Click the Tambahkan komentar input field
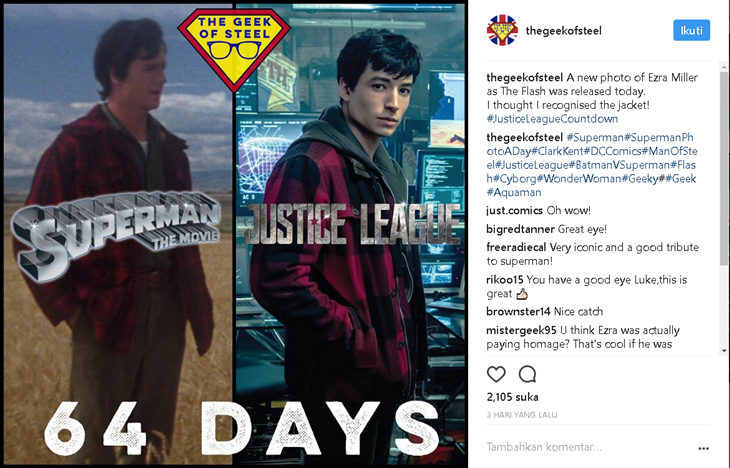 [589, 447]
